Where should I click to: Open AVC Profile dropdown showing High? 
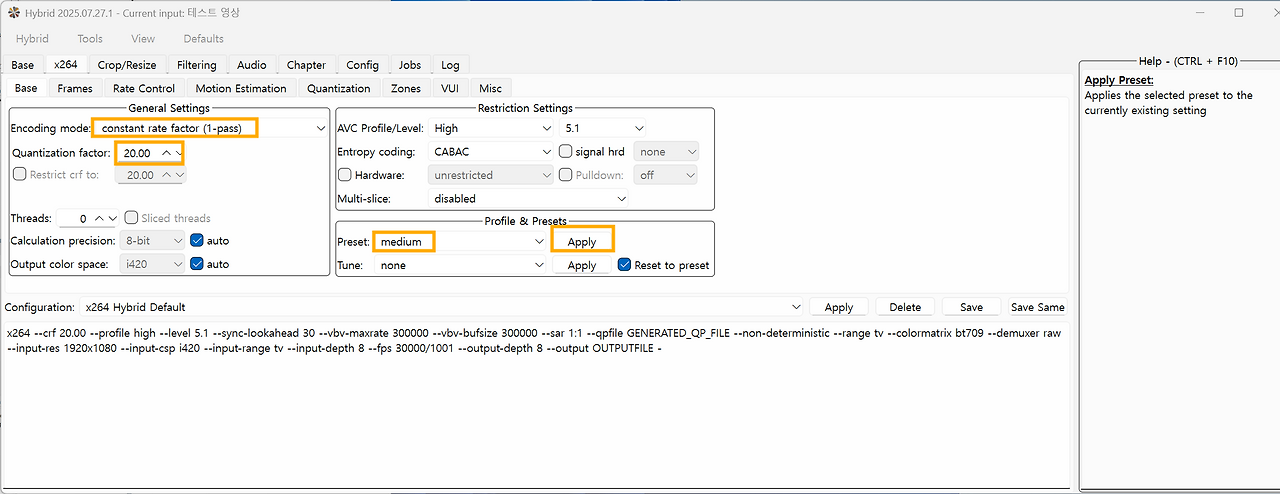pos(491,128)
